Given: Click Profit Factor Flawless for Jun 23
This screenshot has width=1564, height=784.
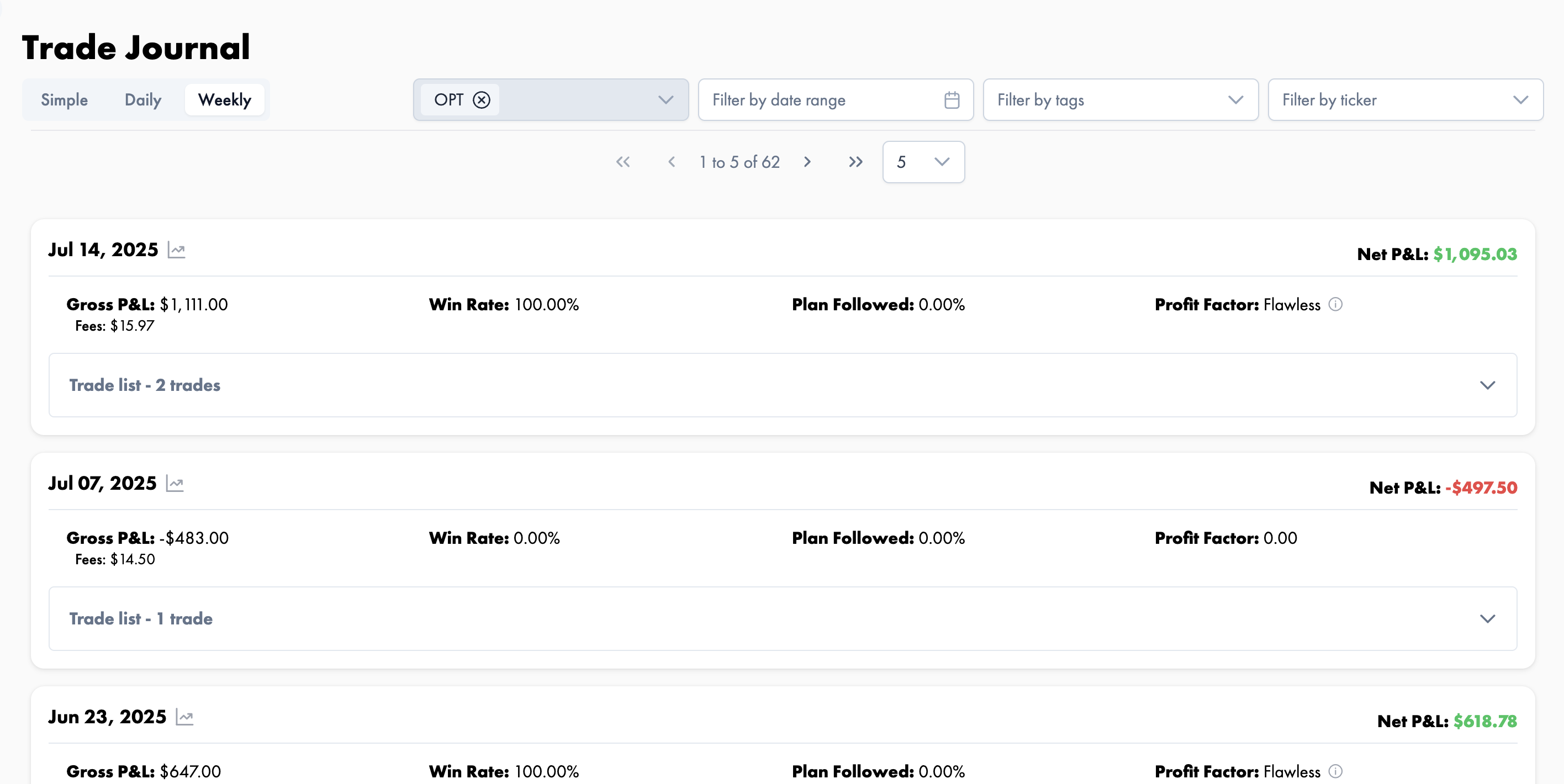Looking at the screenshot, I should (x=1238, y=771).
